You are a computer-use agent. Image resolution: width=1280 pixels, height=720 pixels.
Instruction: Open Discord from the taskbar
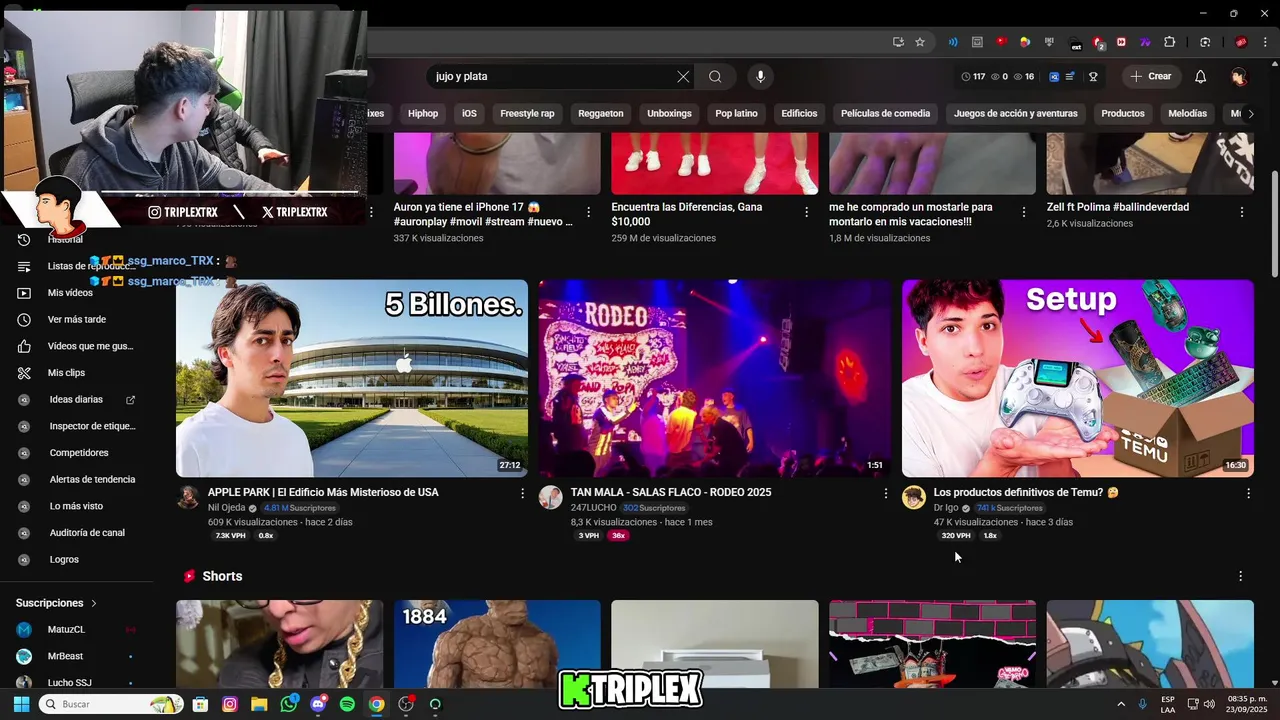[318, 704]
